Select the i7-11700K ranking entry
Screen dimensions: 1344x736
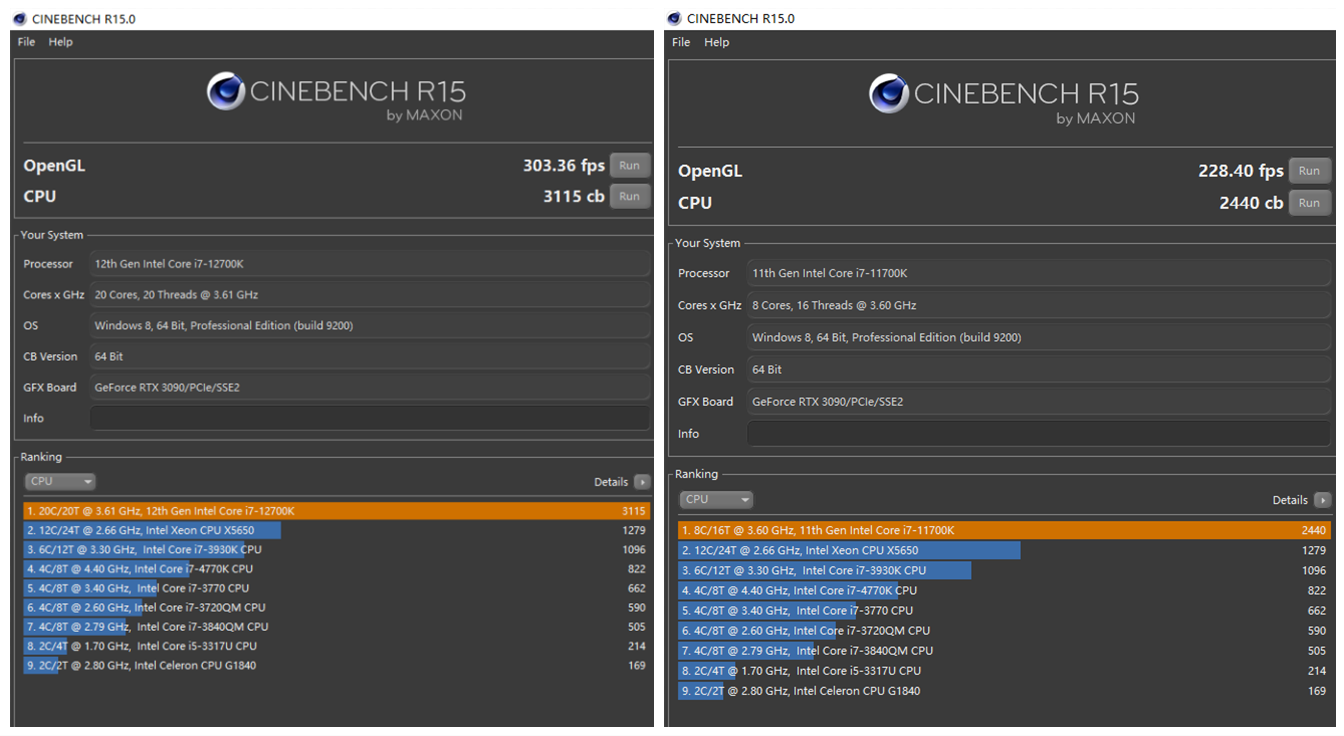click(1003, 530)
